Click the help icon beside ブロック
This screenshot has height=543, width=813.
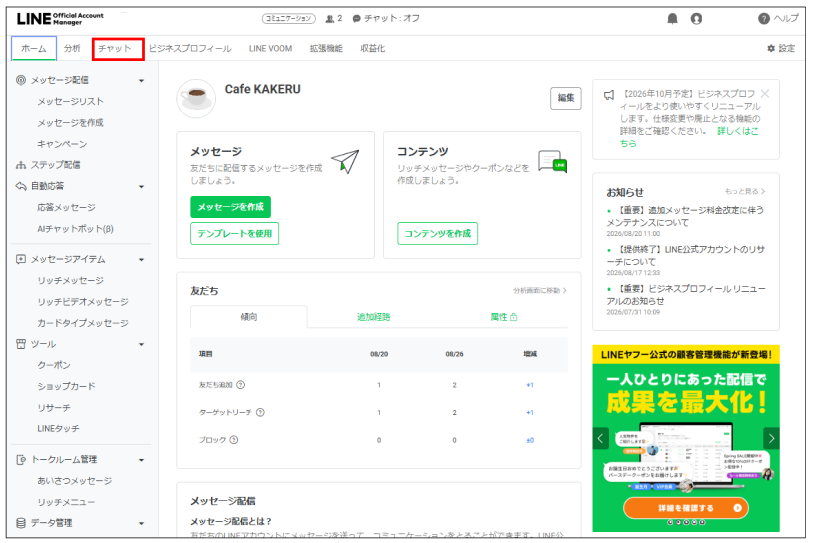click(234, 440)
